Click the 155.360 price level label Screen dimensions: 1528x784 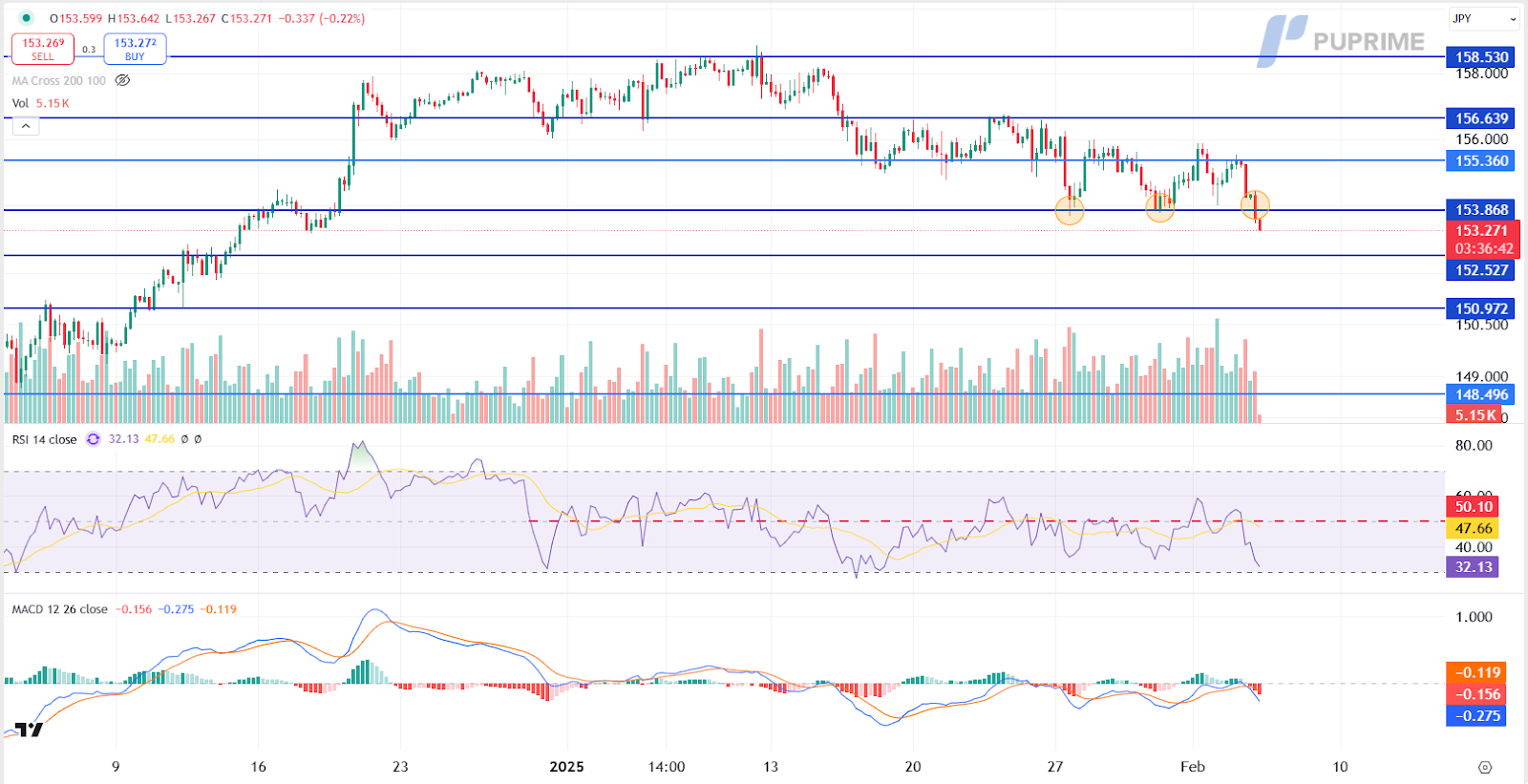pyautogui.click(x=1481, y=160)
